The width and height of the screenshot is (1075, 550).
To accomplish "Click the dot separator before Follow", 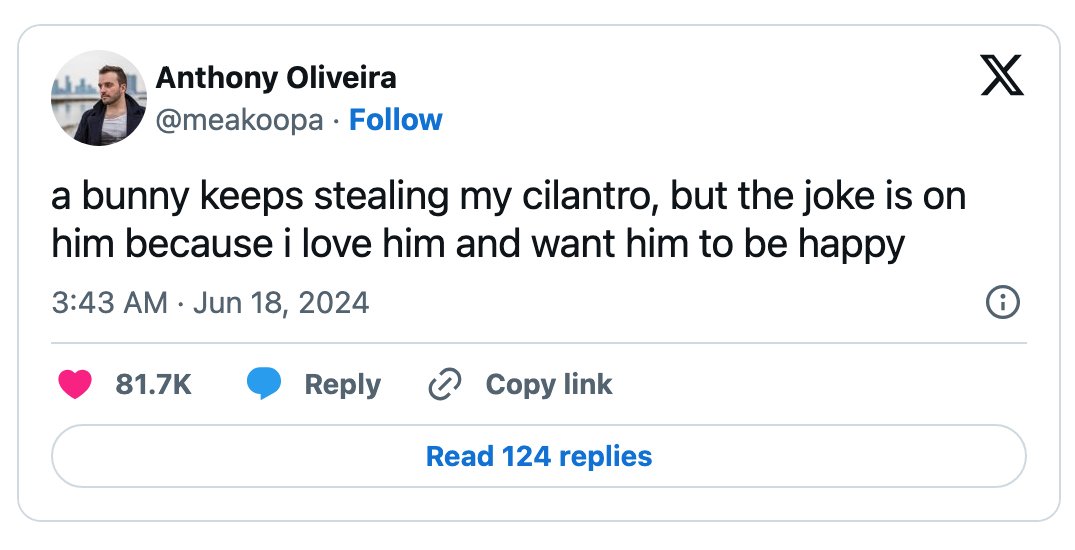I will 336,121.
